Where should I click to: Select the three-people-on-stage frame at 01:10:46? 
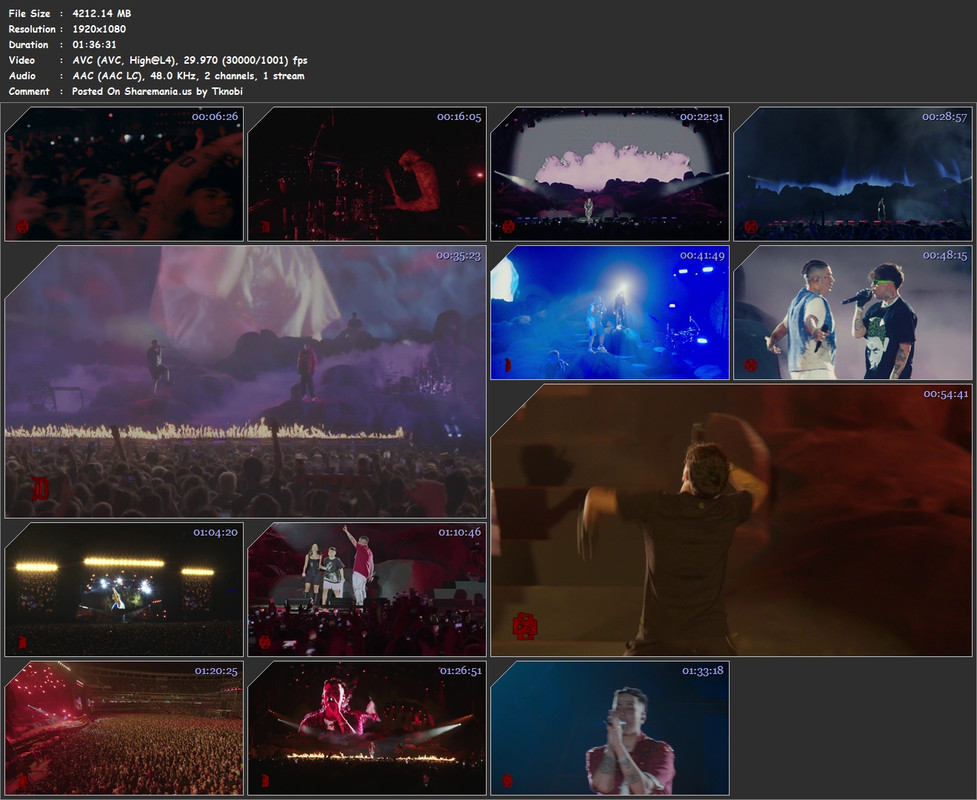click(367, 589)
